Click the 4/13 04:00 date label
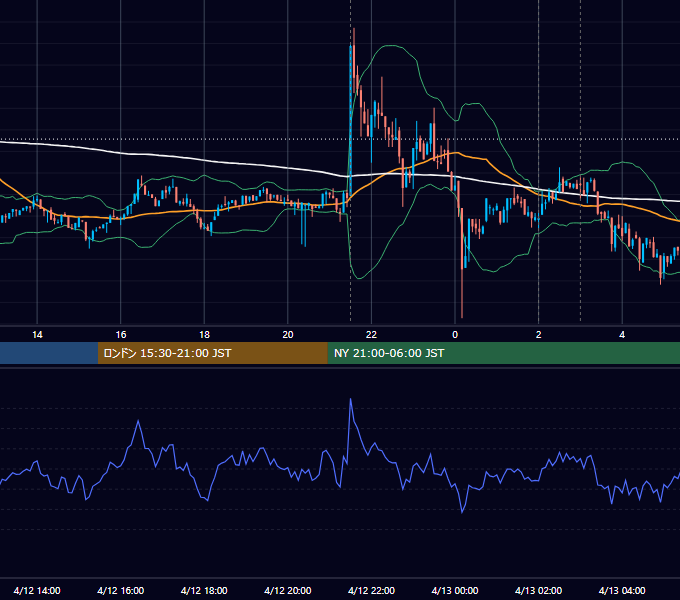680x600 pixels. 622,590
